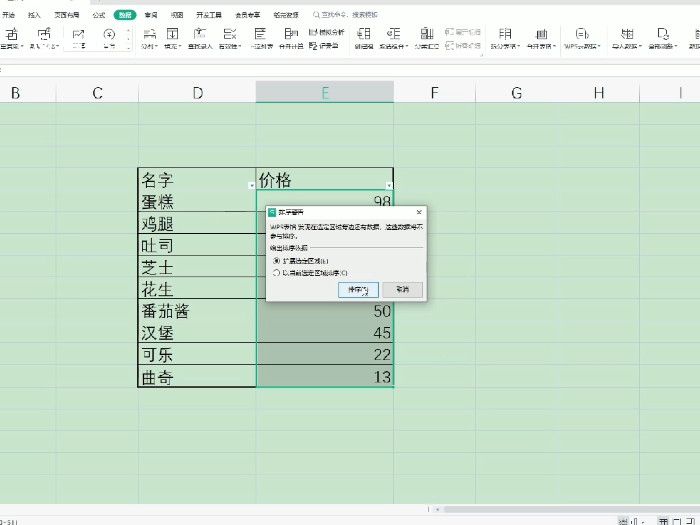This screenshot has width=700, height=525.
Task: Open the filter dropdown on 名字 header
Action: coord(251,185)
